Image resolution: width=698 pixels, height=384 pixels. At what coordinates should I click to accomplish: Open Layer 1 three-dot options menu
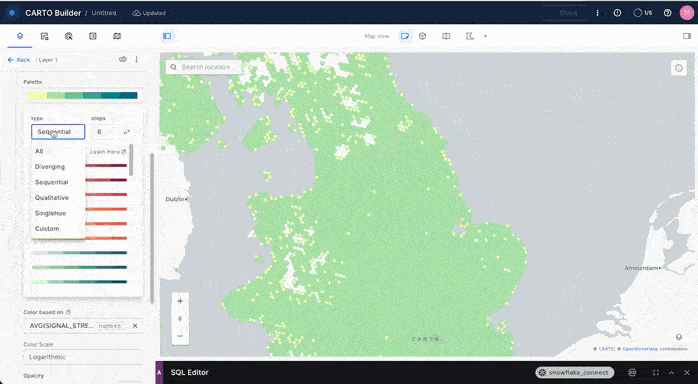tap(137, 59)
